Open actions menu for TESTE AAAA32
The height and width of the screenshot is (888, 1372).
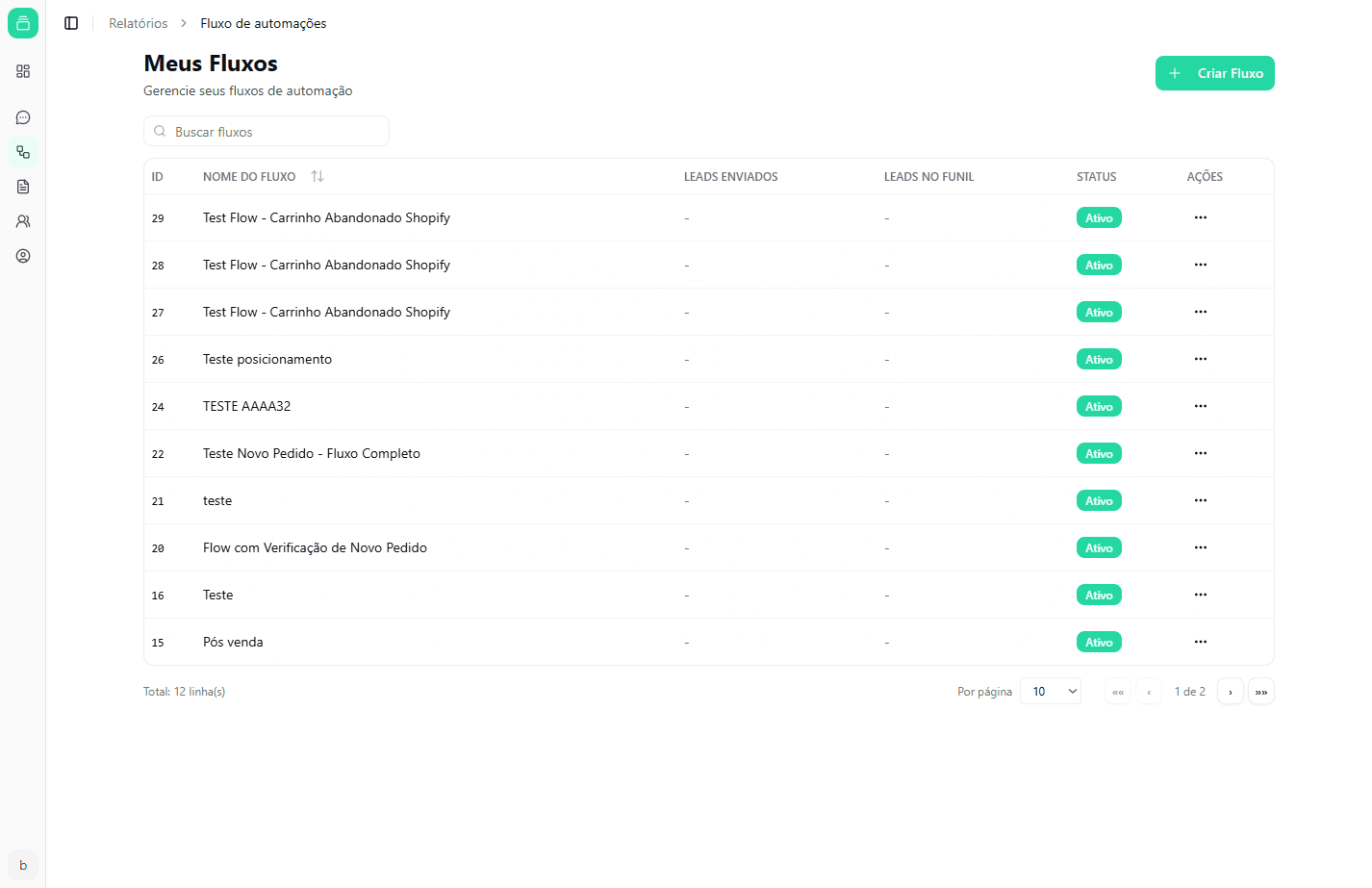coord(1201,406)
